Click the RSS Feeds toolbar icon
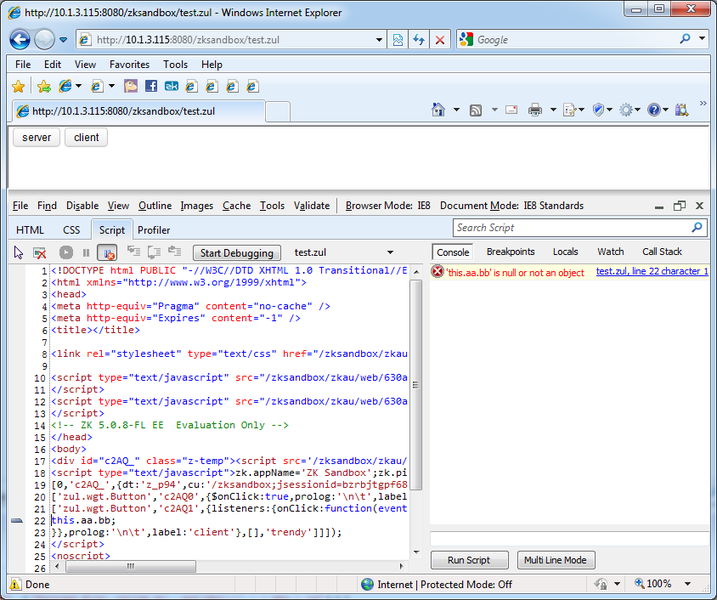The image size is (717, 600). [476, 110]
